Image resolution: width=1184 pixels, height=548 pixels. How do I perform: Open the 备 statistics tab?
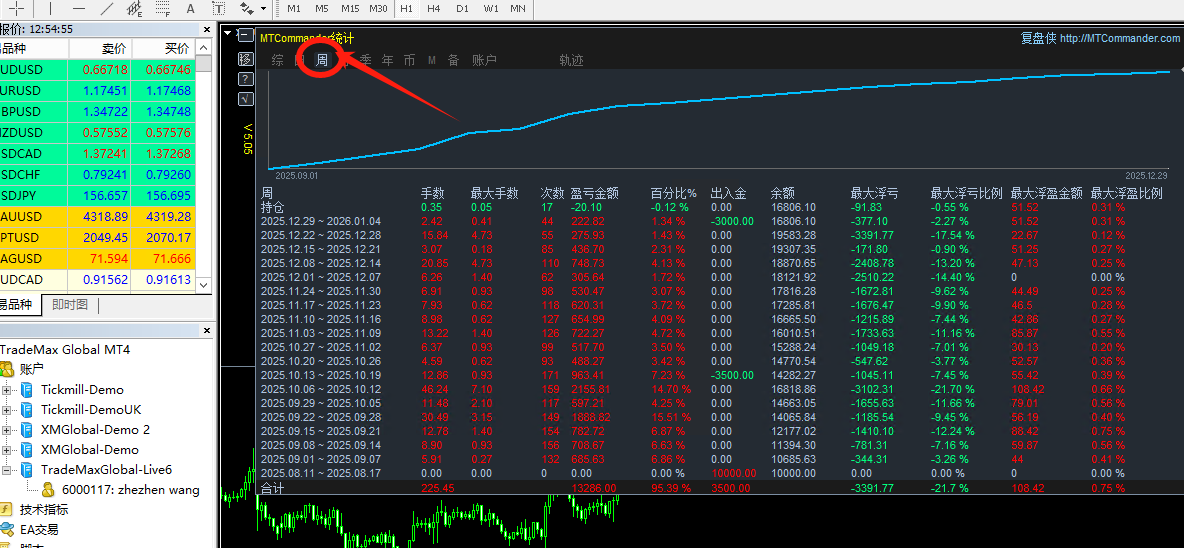tap(453, 60)
